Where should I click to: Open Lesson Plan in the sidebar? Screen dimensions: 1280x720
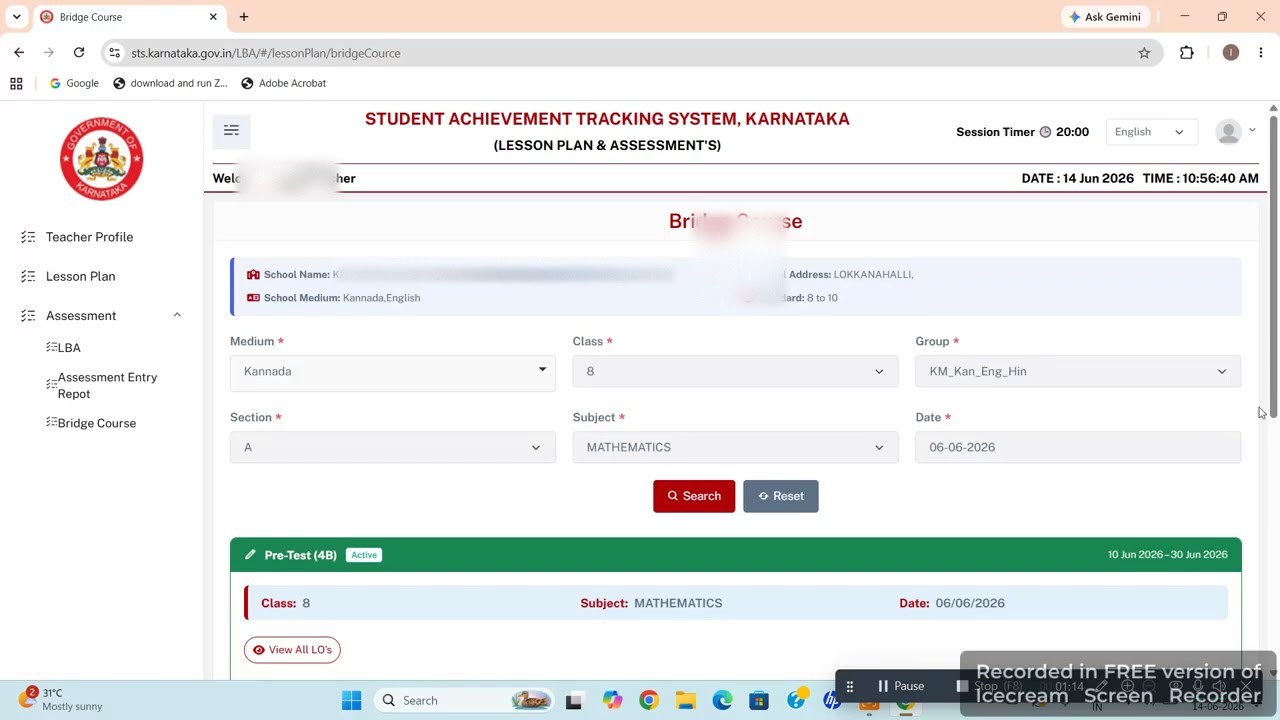point(80,276)
